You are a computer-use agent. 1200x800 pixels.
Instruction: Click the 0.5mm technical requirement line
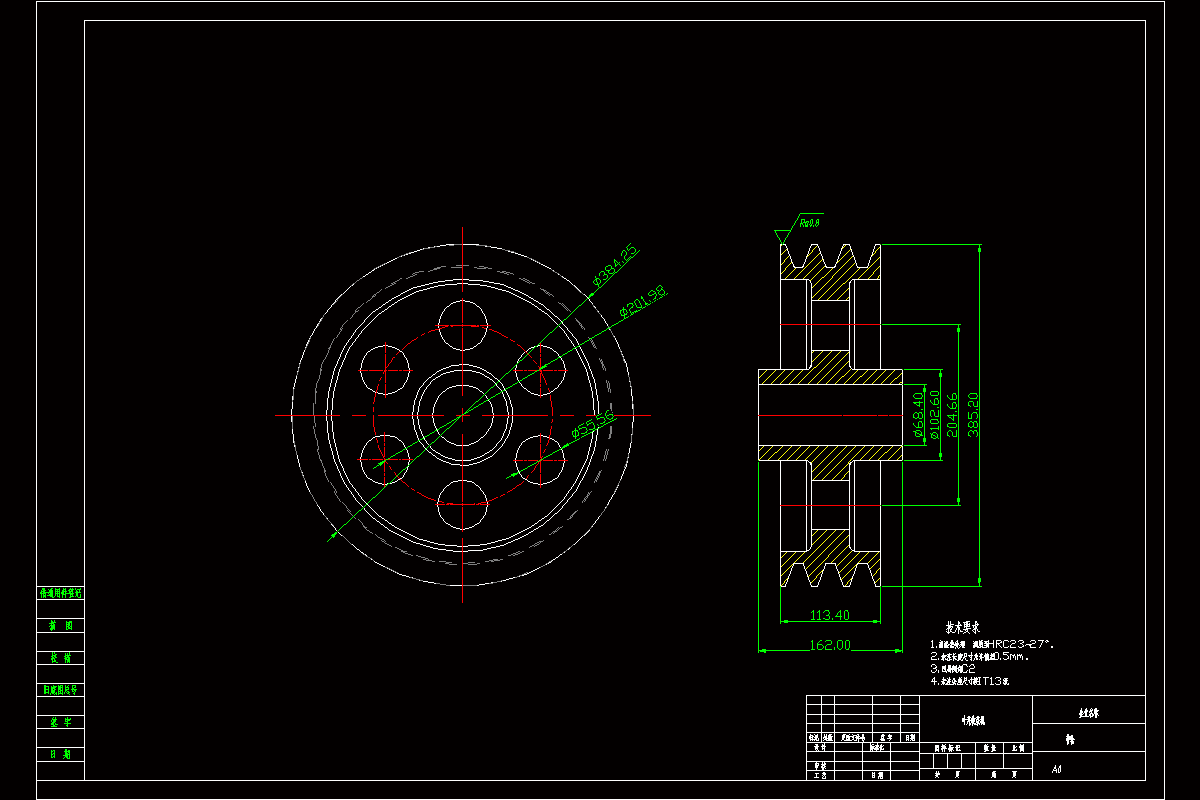tap(980, 657)
